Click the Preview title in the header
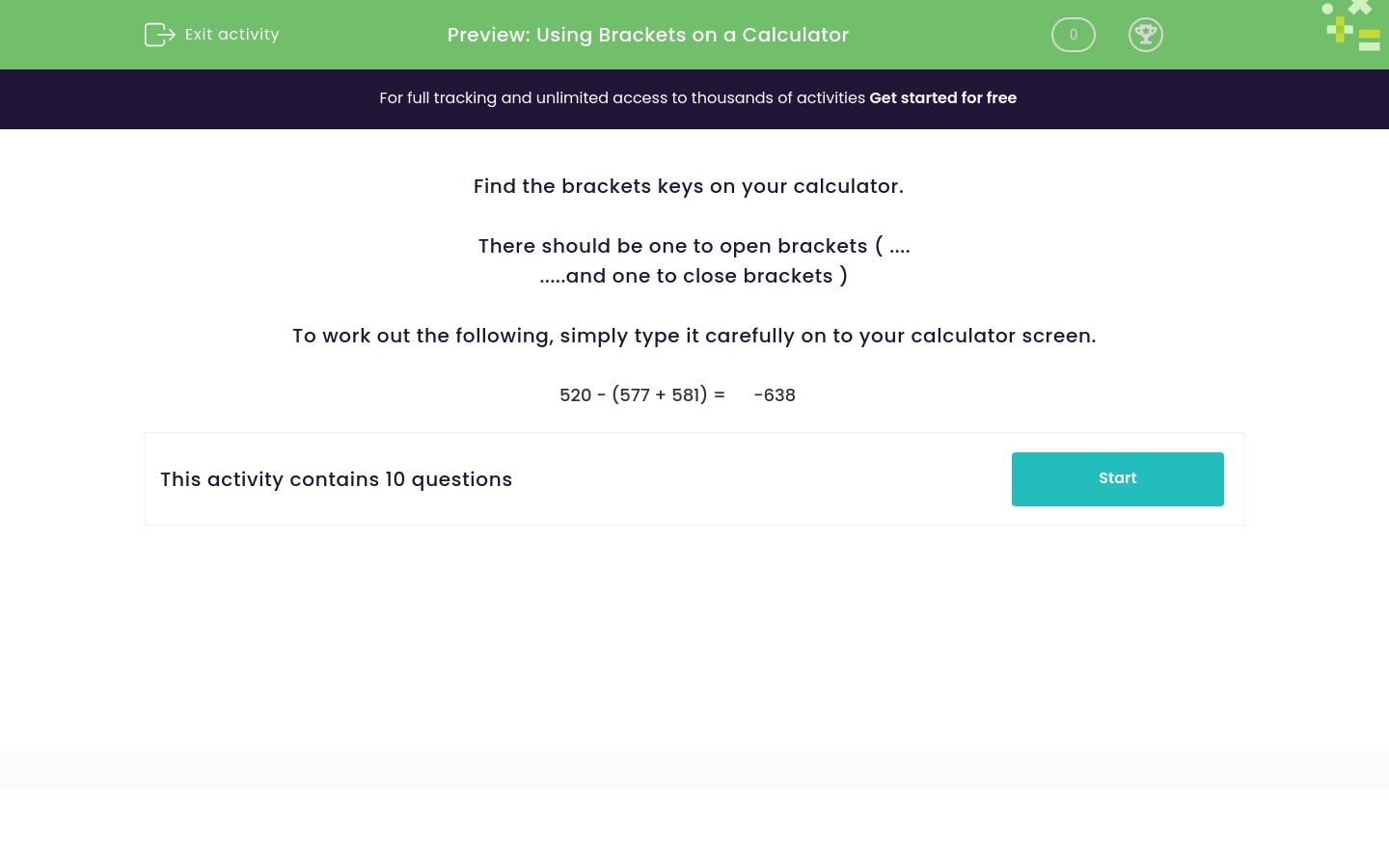This screenshot has height=868, width=1389. coord(647,35)
